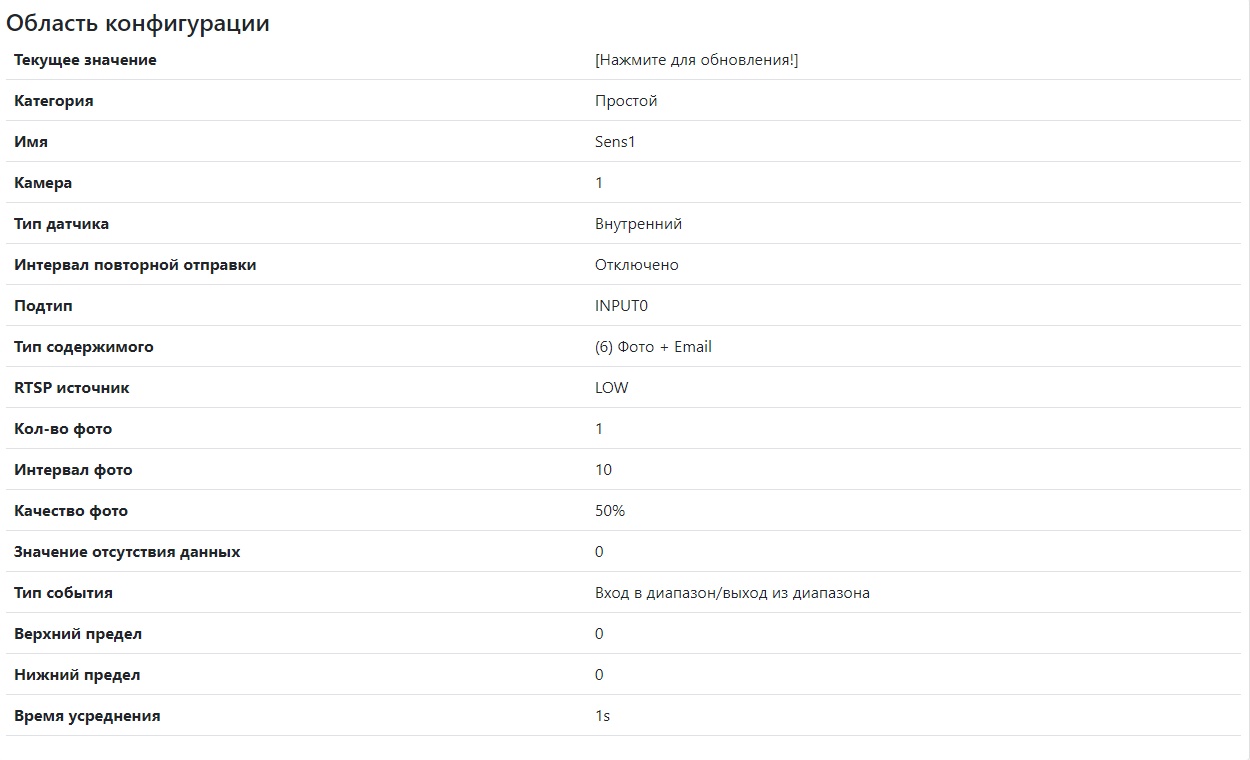Click the "LOW" RTSP source value
This screenshot has height=760, width=1250.
611,388
